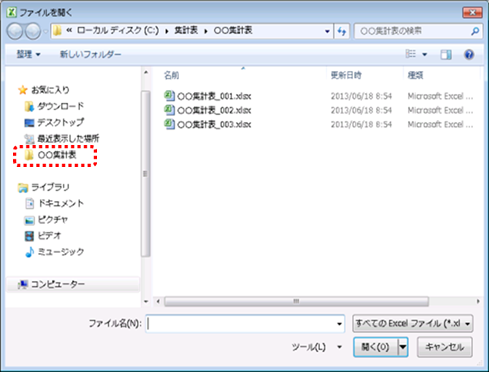Click the 開く(O) button
Screen dimensions: 489x372
[x=376, y=347]
